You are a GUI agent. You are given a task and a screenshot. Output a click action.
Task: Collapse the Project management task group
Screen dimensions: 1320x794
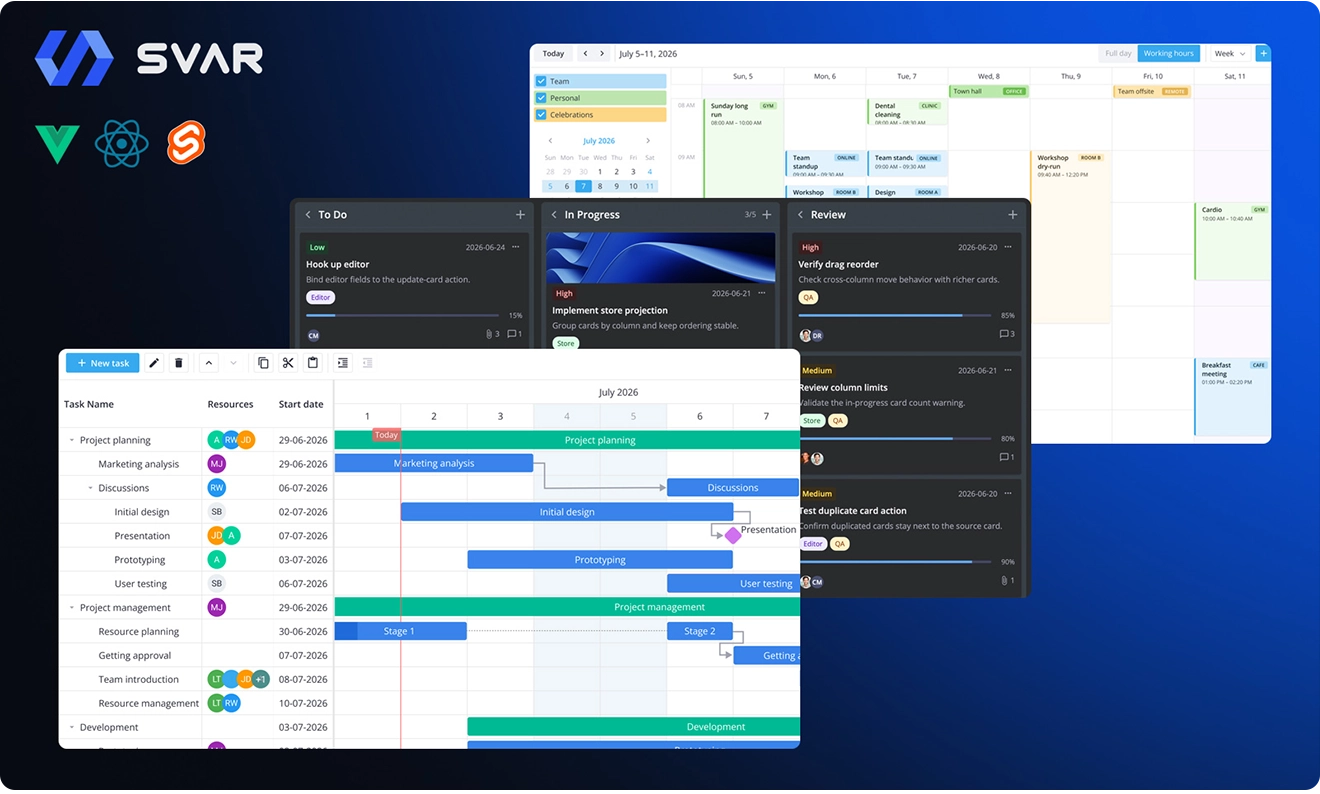pyautogui.click(x=72, y=608)
